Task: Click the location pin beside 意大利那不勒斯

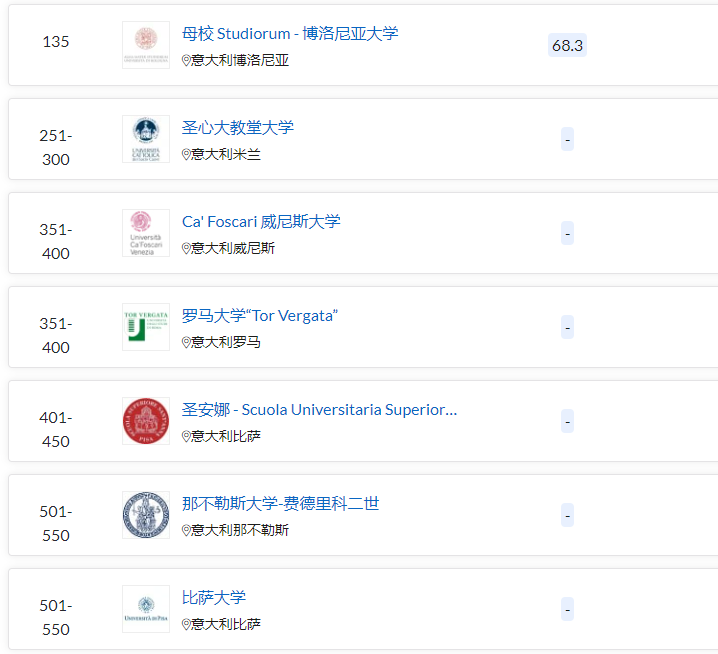Action: 186,530
